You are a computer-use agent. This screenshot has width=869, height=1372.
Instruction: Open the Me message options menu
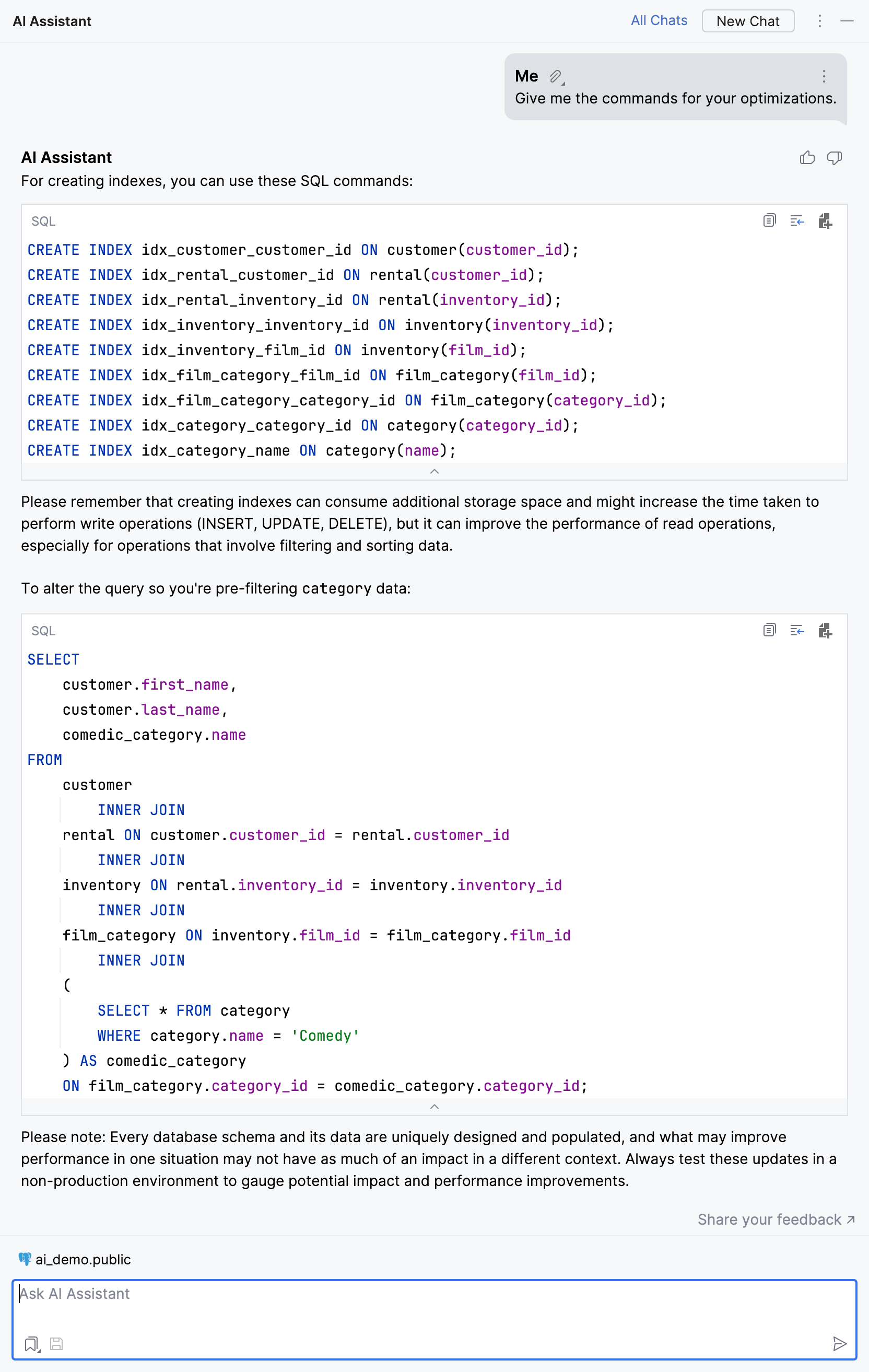point(824,76)
